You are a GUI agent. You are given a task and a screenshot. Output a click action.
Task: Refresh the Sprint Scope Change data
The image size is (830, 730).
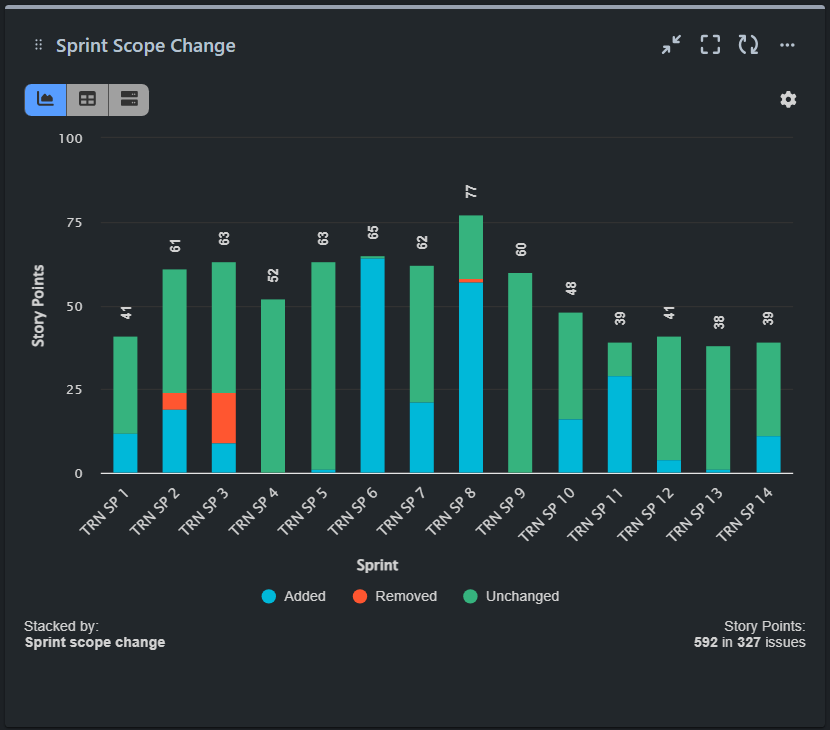coord(748,44)
